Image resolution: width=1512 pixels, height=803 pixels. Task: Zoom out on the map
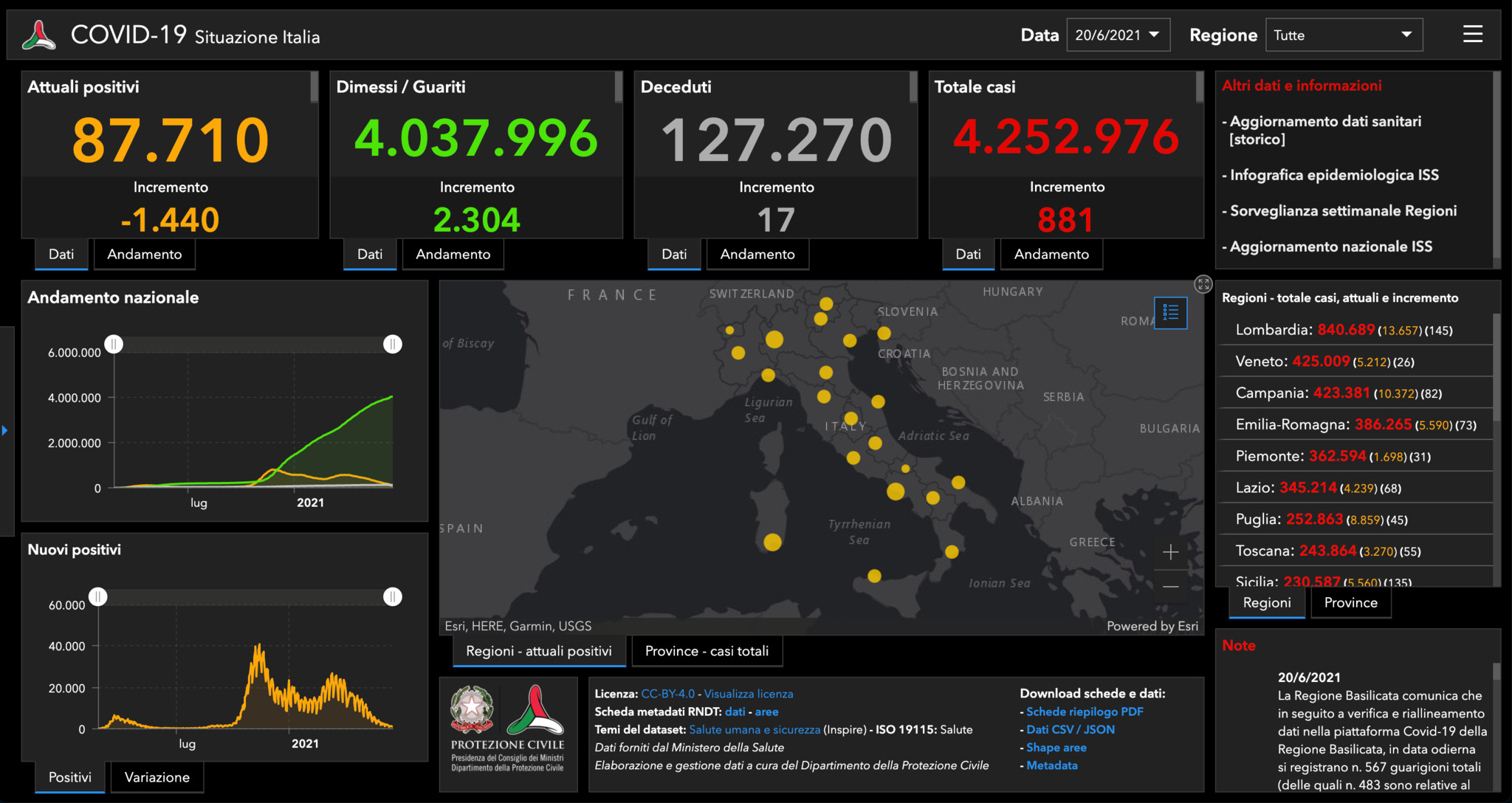click(x=1170, y=587)
